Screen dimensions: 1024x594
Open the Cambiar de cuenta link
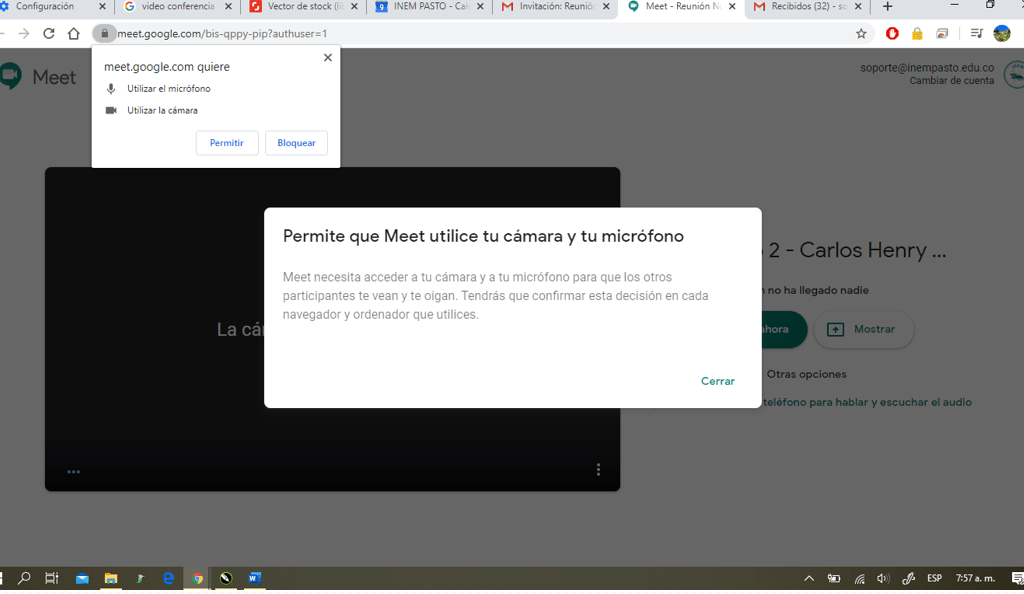[952, 81]
